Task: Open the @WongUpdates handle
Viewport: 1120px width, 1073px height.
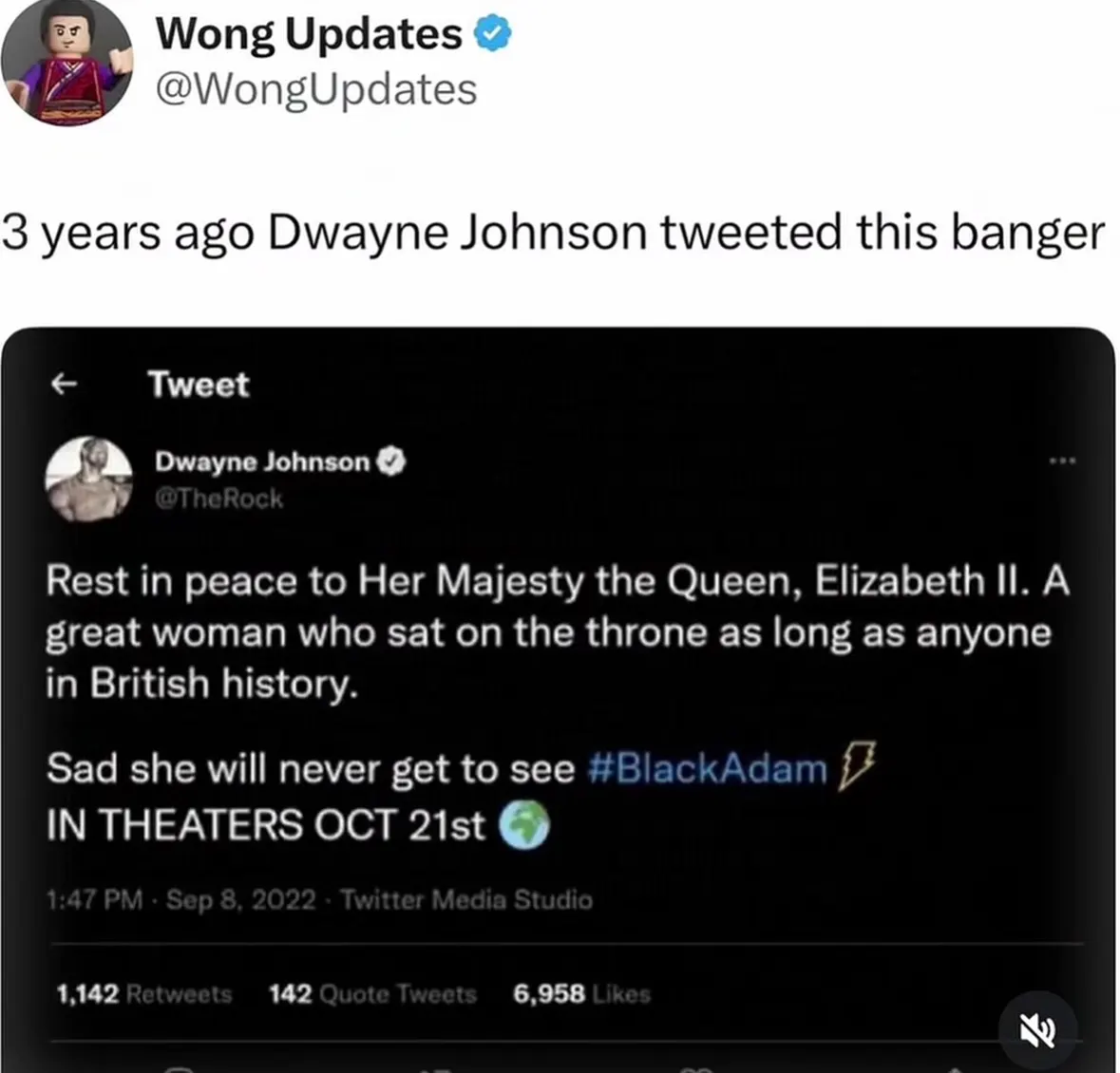Action: pyautogui.click(x=315, y=90)
